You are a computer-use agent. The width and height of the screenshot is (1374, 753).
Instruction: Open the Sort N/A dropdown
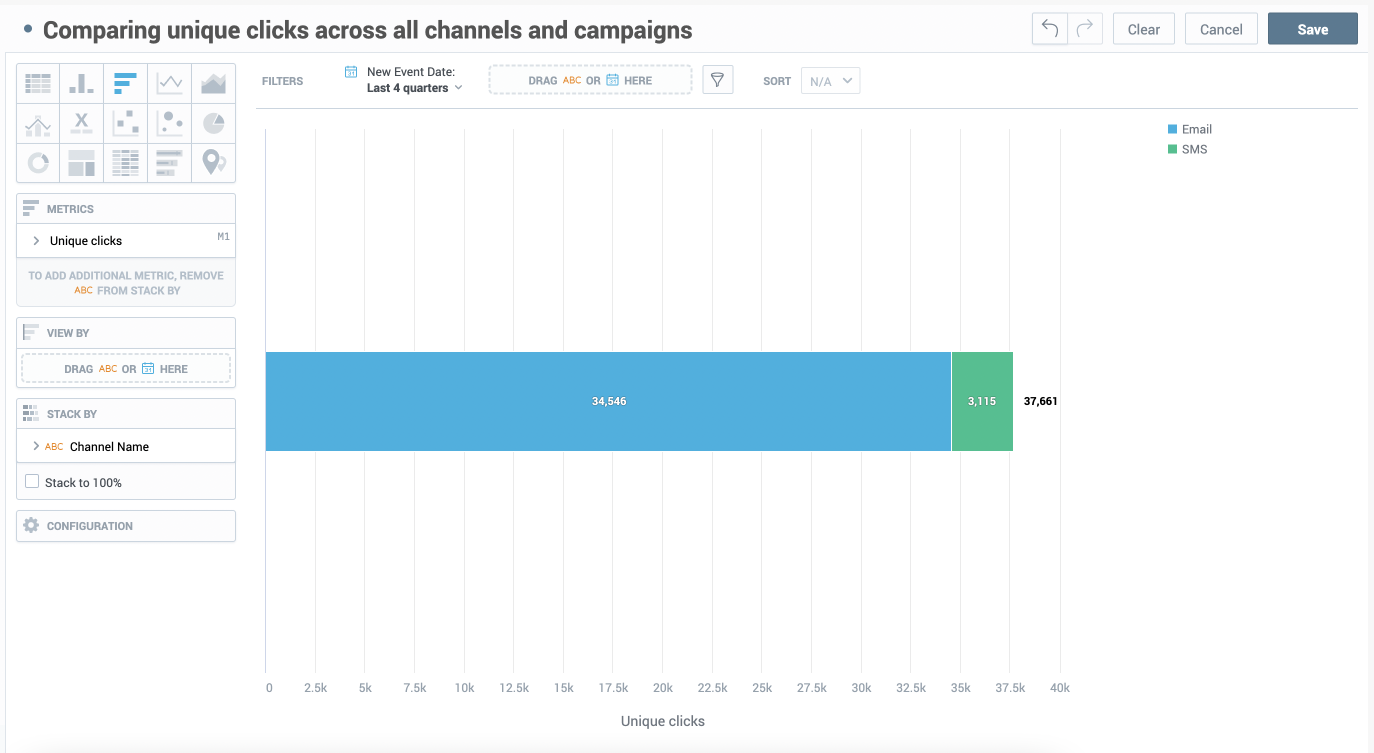(830, 81)
